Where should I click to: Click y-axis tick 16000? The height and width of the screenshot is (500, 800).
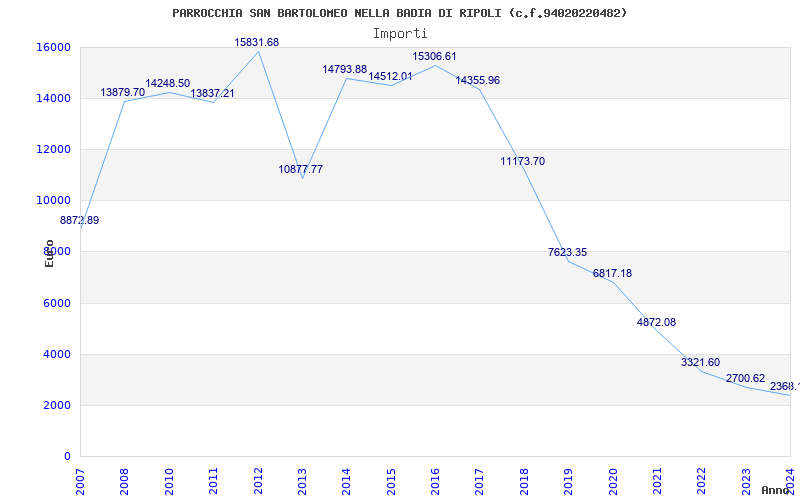click(x=53, y=47)
